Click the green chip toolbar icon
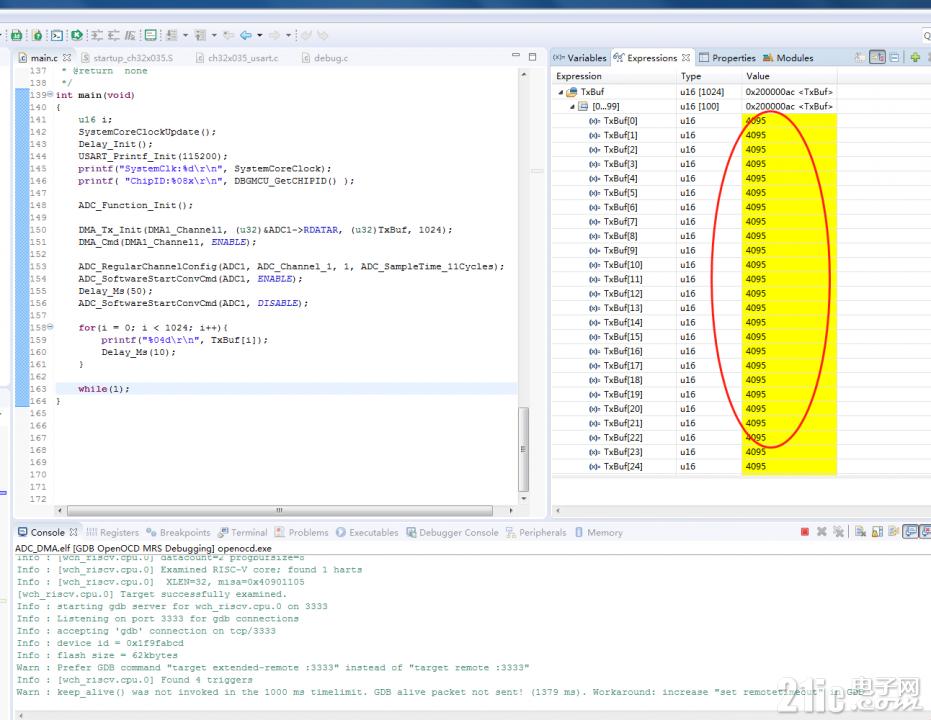Viewport: 931px width, 720px height. (x=16, y=36)
